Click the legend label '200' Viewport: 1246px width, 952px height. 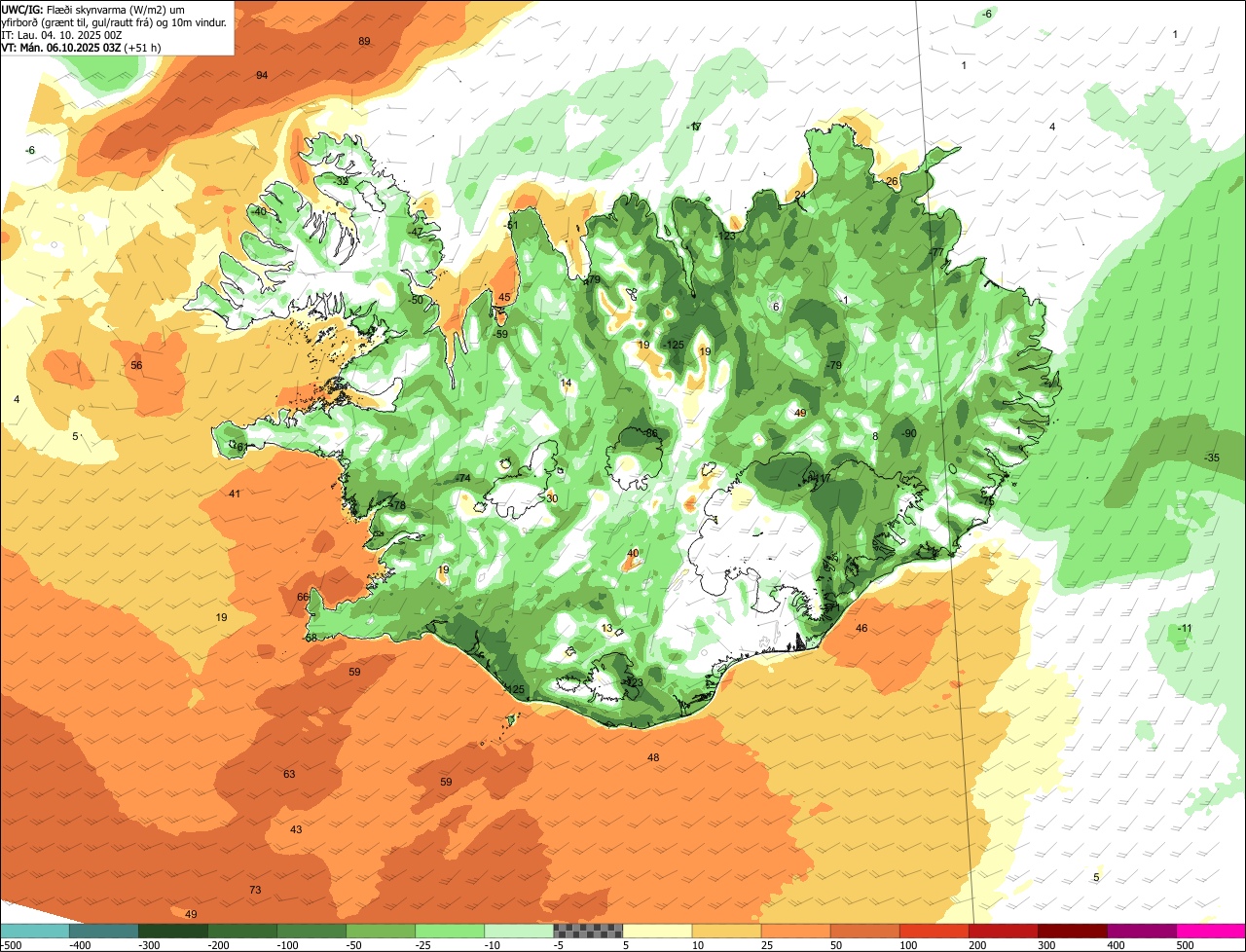[x=976, y=944]
